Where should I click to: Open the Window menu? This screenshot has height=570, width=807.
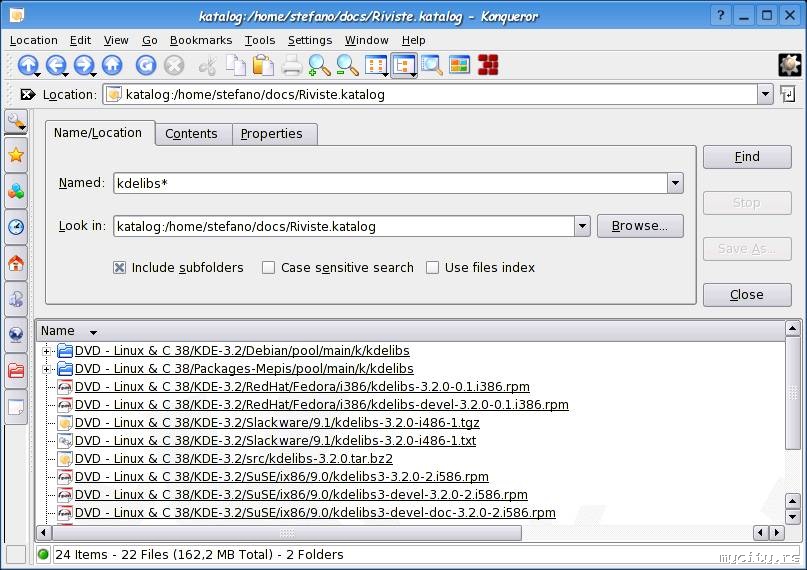coord(366,40)
